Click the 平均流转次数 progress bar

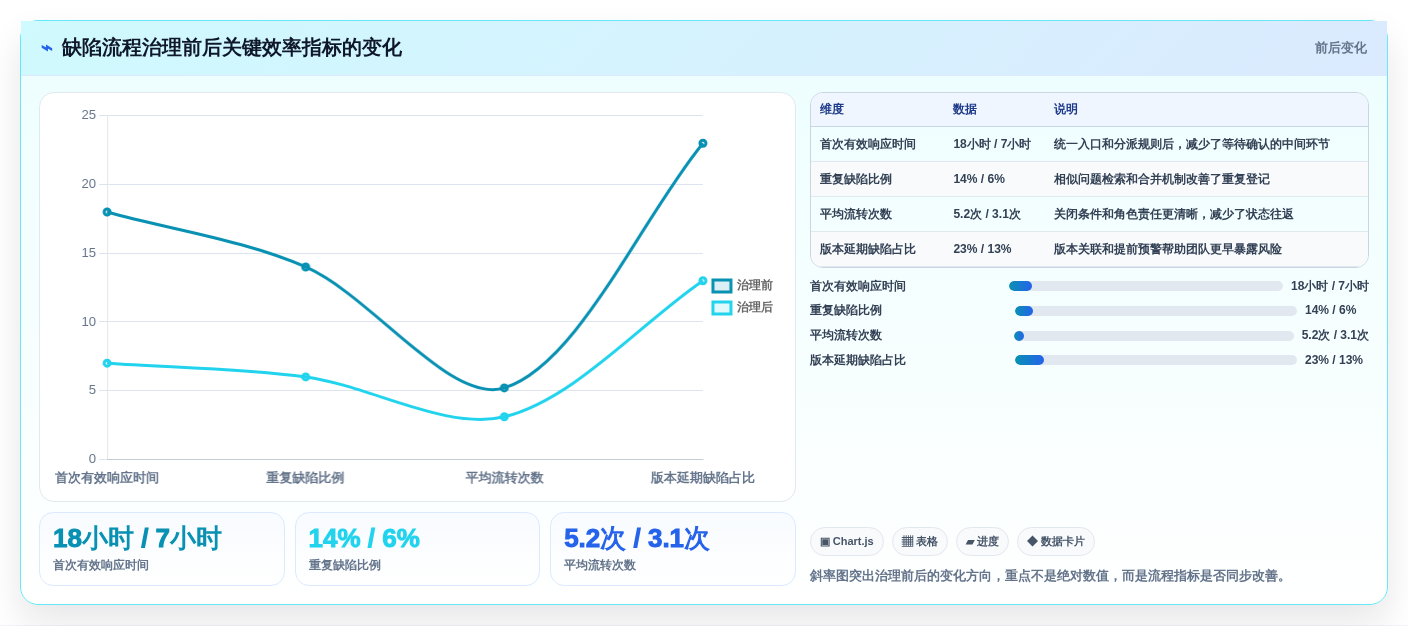pos(1154,336)
